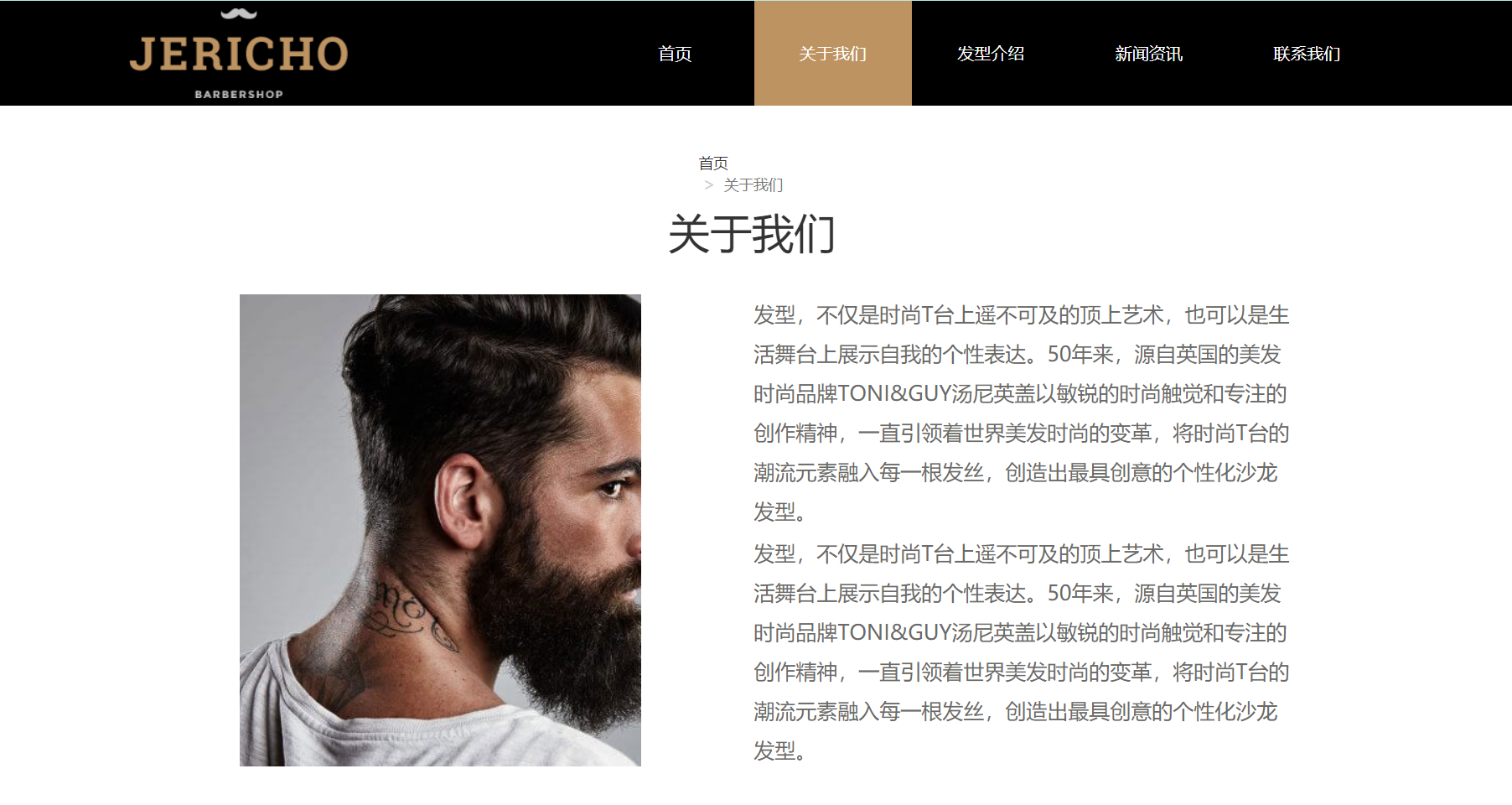Viewport: 1512px width, 805px height.
Task: Go to 发型介绍 in the navigation bar
Action: 991,54
